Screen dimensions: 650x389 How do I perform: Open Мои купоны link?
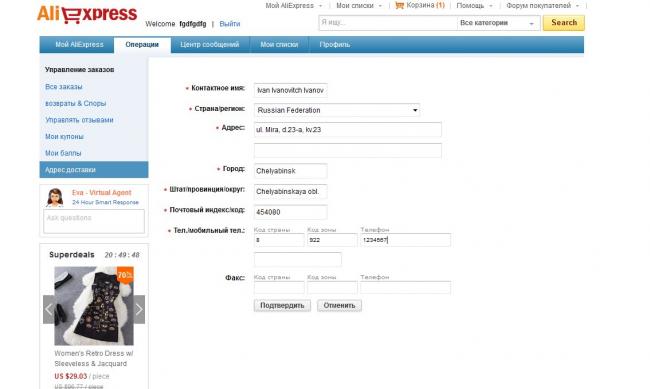tap(64, 136)
